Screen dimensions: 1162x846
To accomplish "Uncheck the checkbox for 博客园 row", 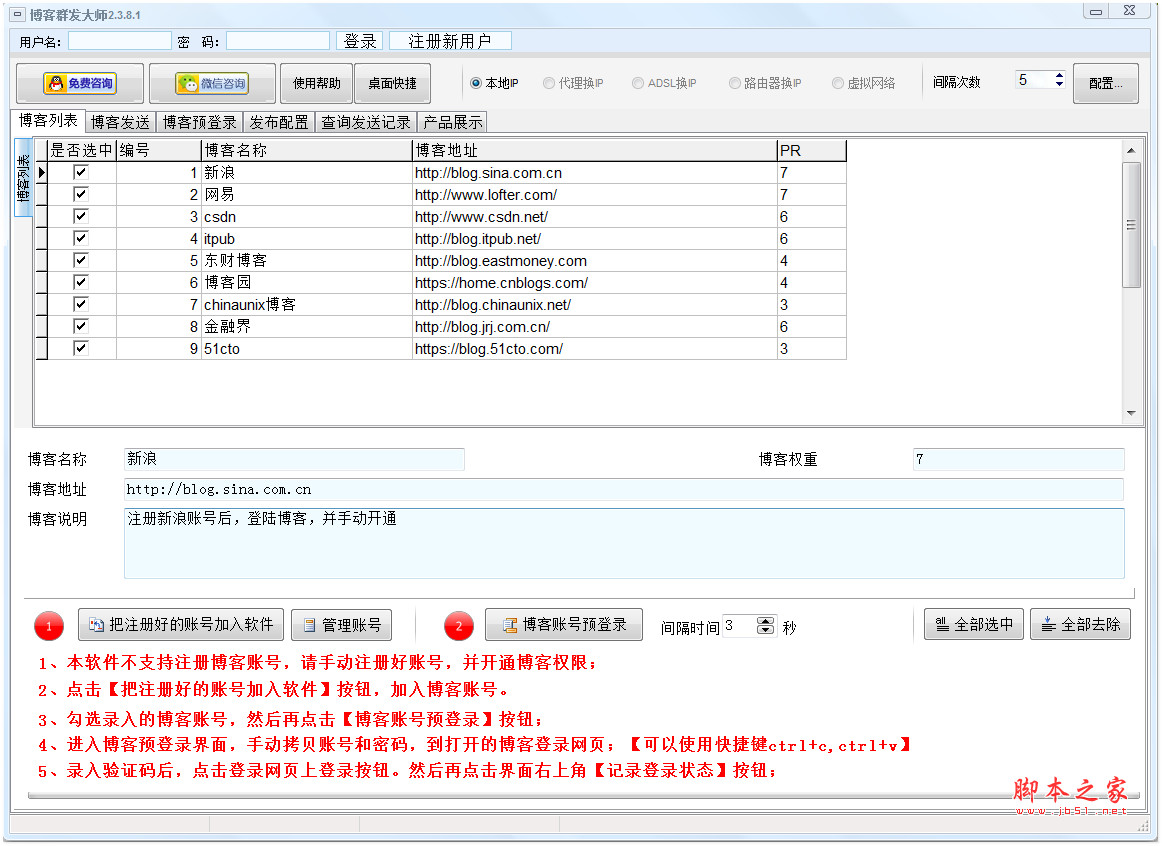I will (x=81, y=282).
